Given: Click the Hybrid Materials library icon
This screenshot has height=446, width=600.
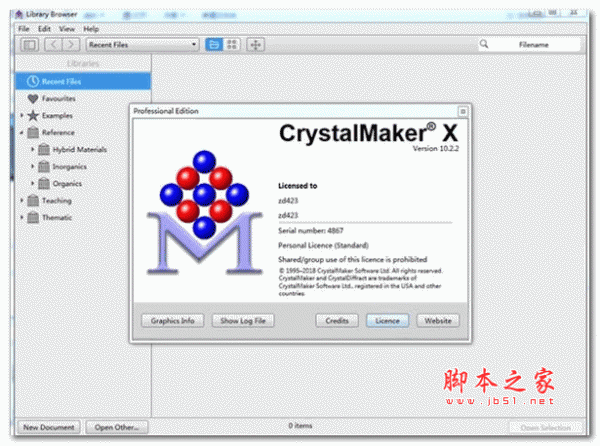Looking at the screenshot, I should pyautogui.click(x=44, y=149).
